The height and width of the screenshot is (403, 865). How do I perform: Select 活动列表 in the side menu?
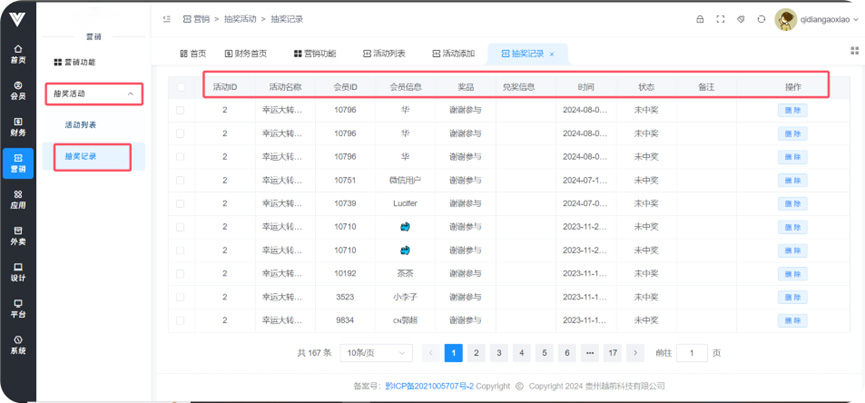click(81, 125)
